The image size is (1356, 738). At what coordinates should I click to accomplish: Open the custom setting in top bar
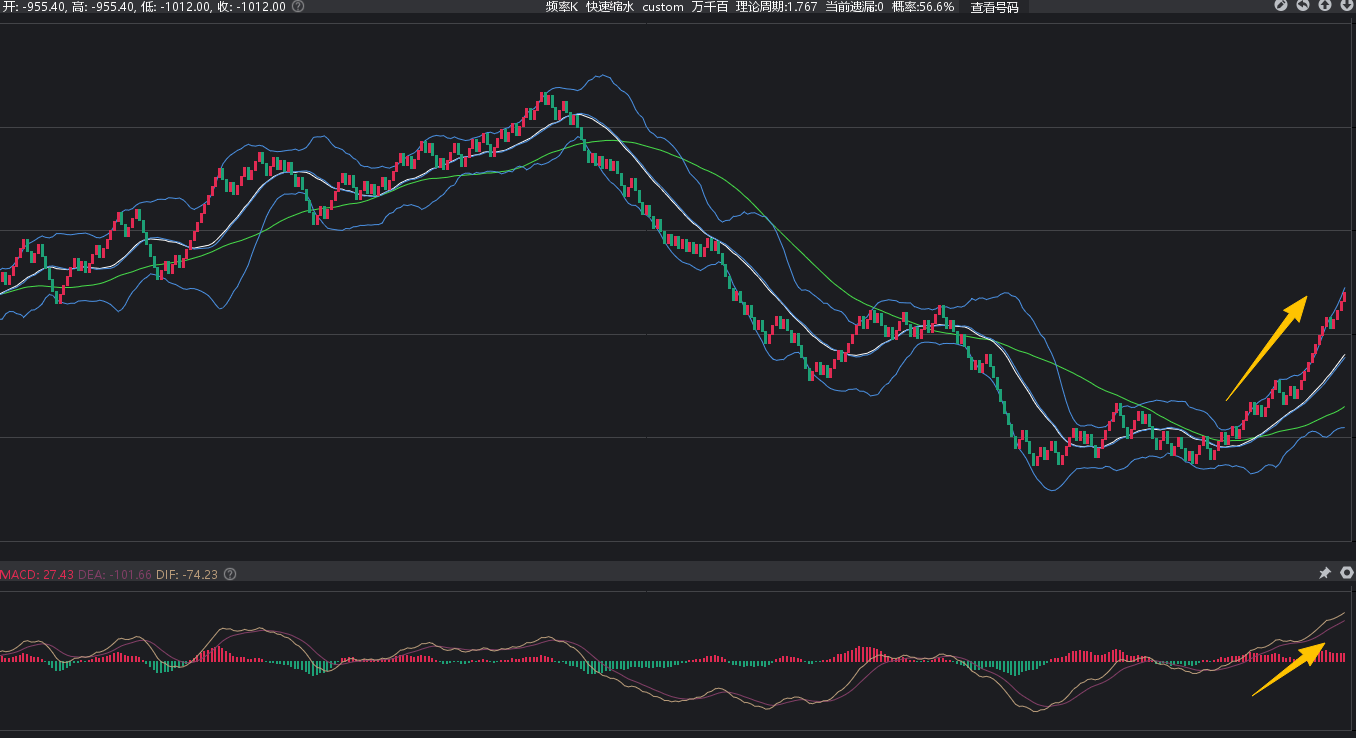coord(663,7)
